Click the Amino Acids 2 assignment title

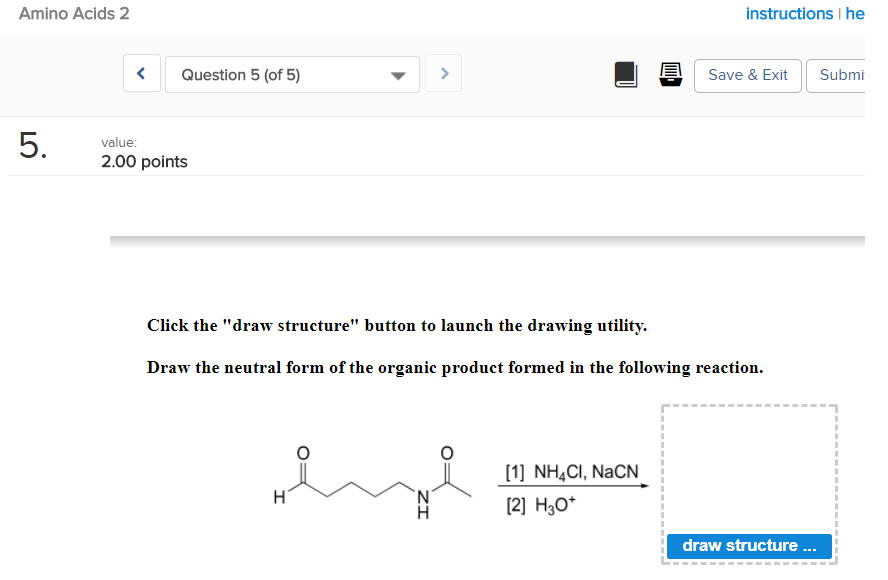point(73,14)
